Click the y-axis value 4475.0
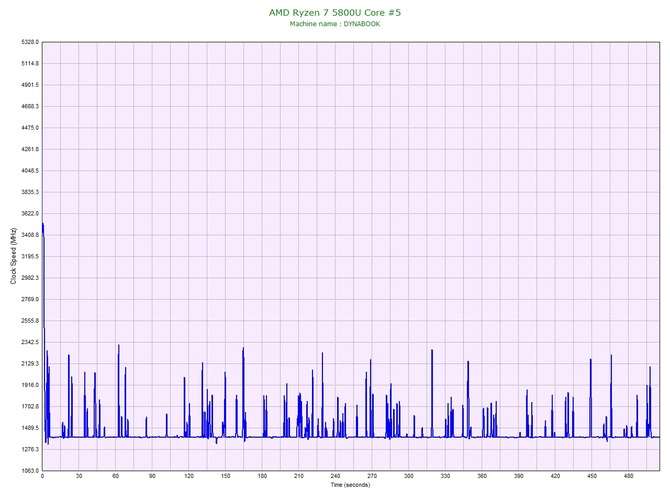Viewport: 670px width, 502px height. coord(30,128)
